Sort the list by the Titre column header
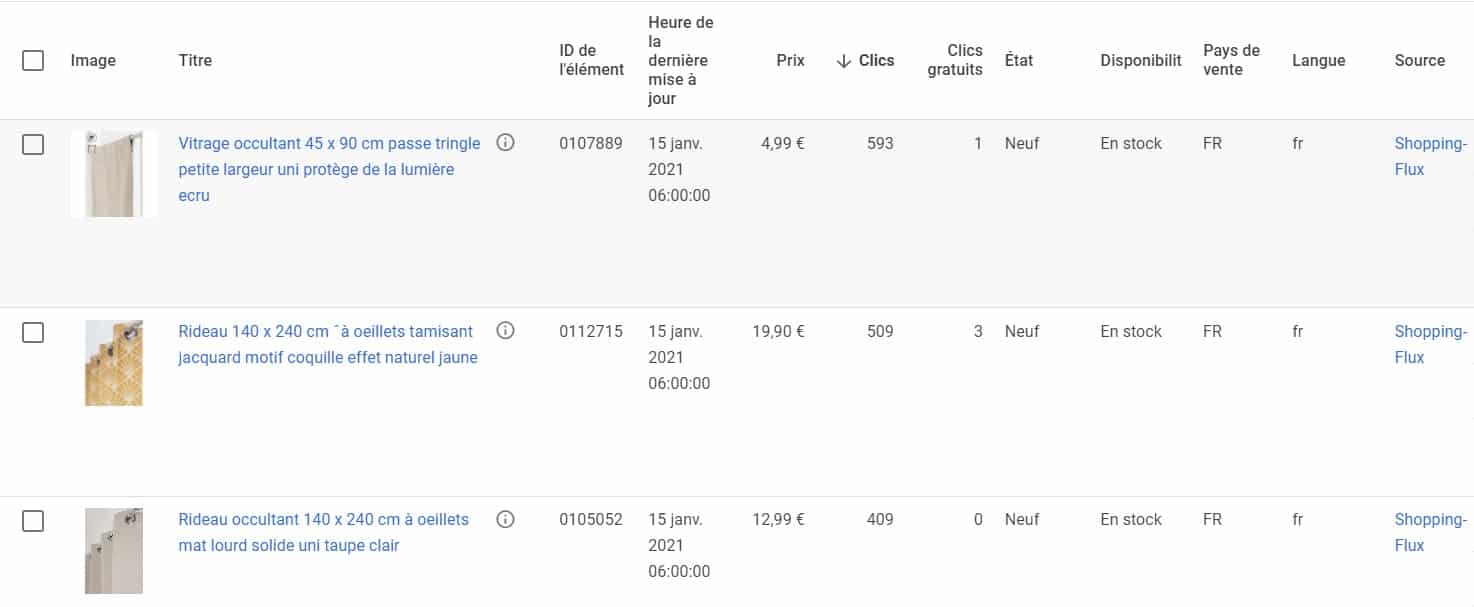The width and height of the screenshot is (1474, 607). 194,60
